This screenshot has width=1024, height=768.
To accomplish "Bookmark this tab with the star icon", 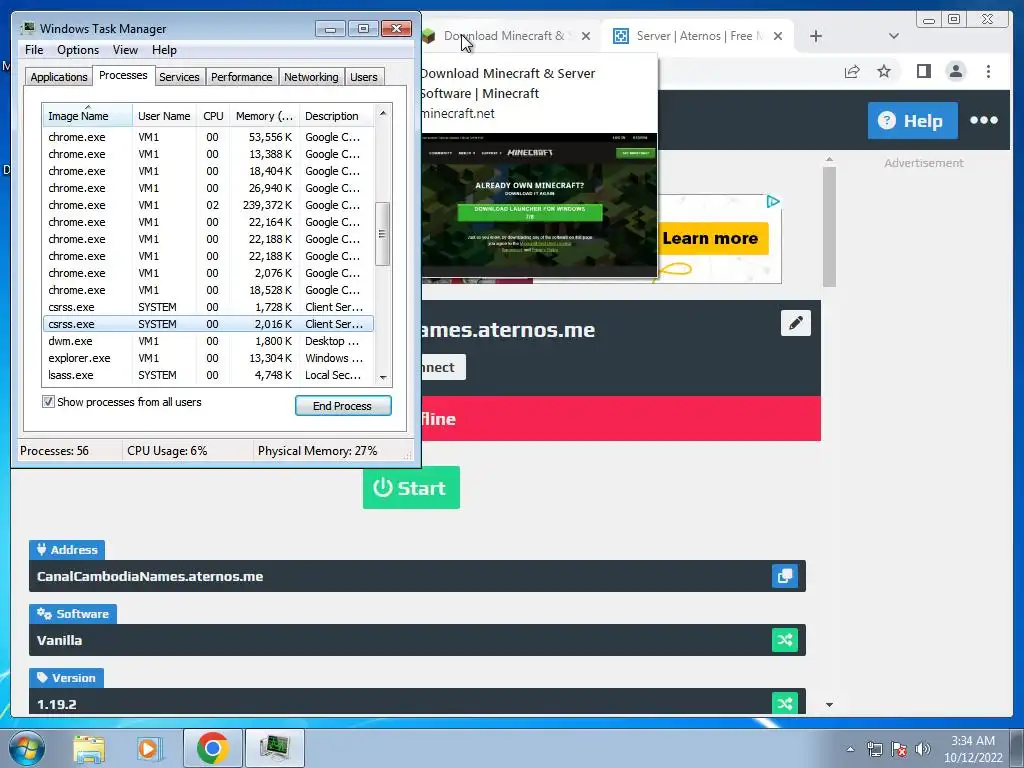I will tap(884, 71).
